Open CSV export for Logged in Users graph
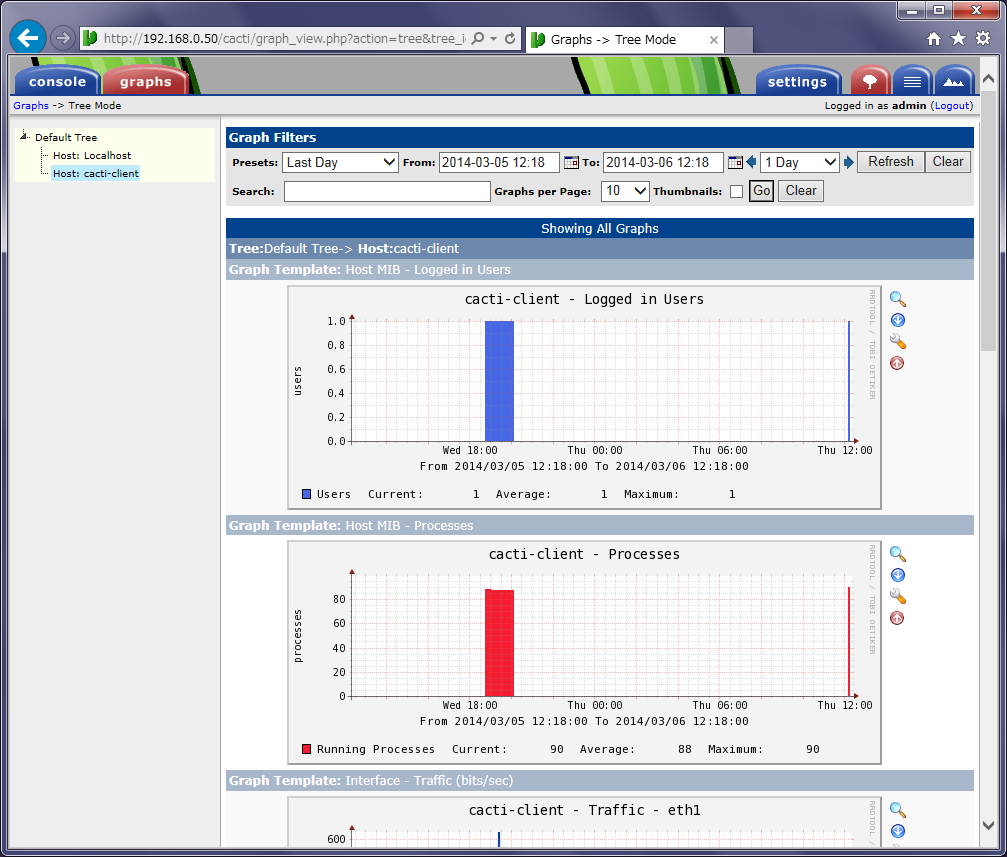The image size is (1007, 857). pos(897,320)
